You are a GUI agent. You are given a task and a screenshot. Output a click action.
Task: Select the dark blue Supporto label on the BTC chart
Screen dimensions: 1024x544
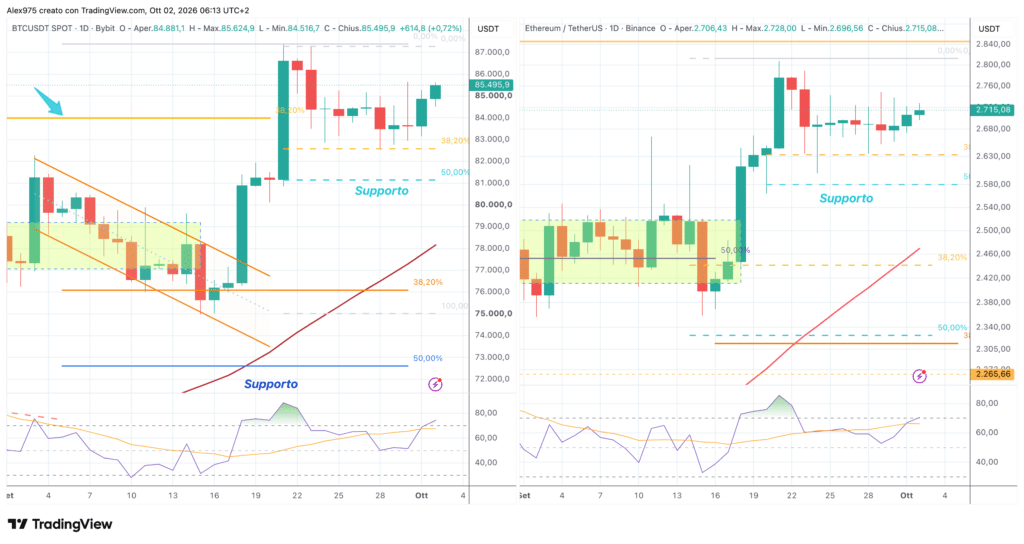(x=270, y=384)
